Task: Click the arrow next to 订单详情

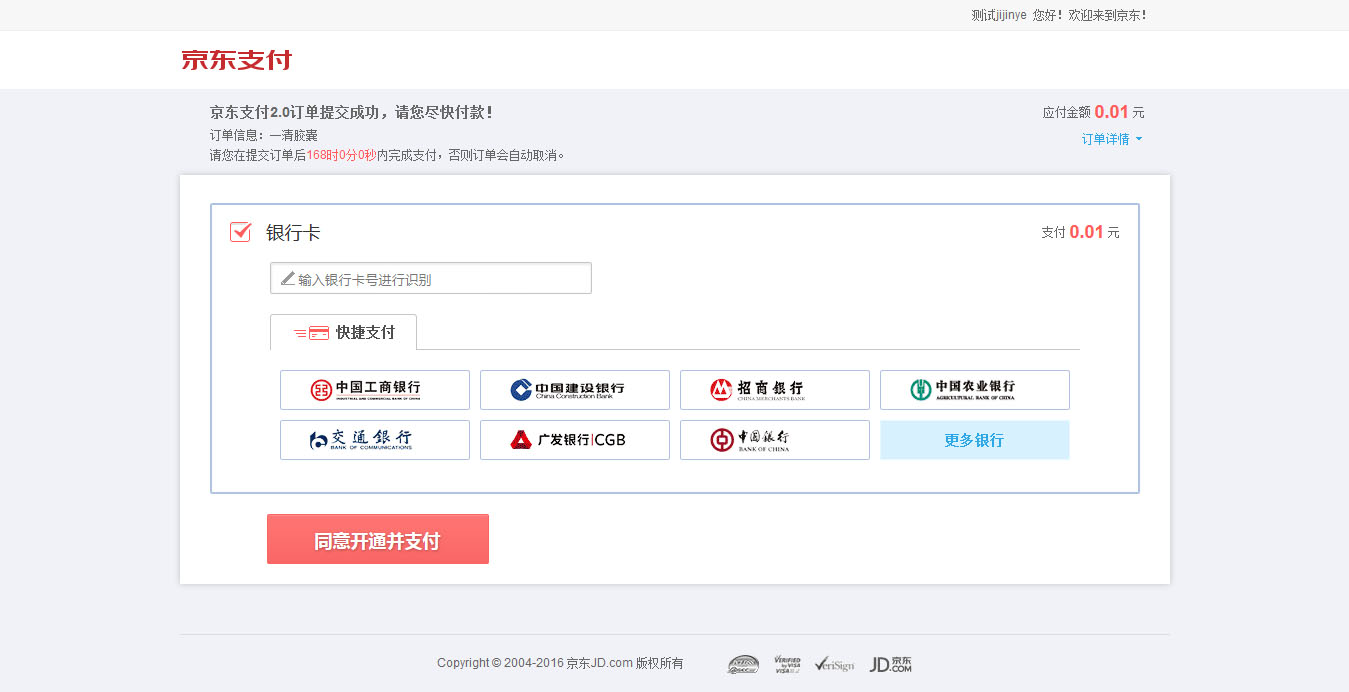Action: click(1139, 139)
